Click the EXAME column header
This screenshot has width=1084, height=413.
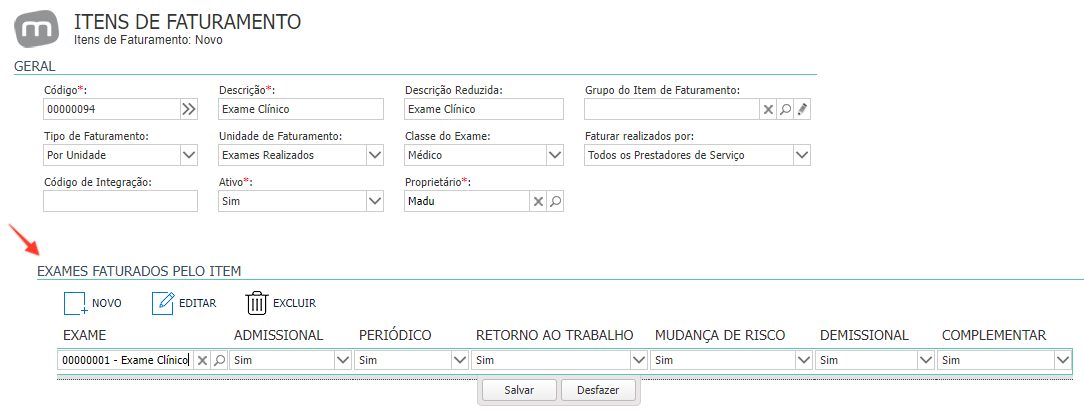tap(84, 336)
